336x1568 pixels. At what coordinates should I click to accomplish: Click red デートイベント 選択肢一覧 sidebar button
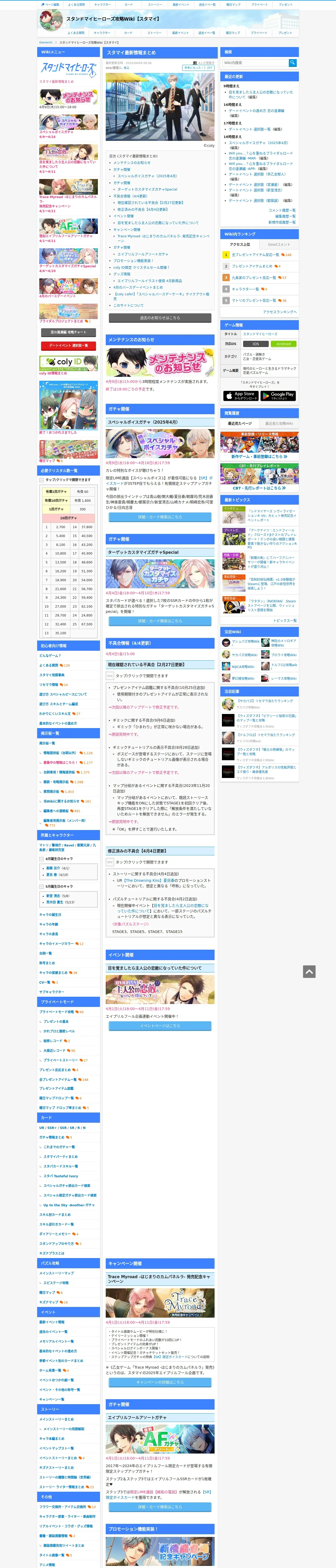[68, 346]
